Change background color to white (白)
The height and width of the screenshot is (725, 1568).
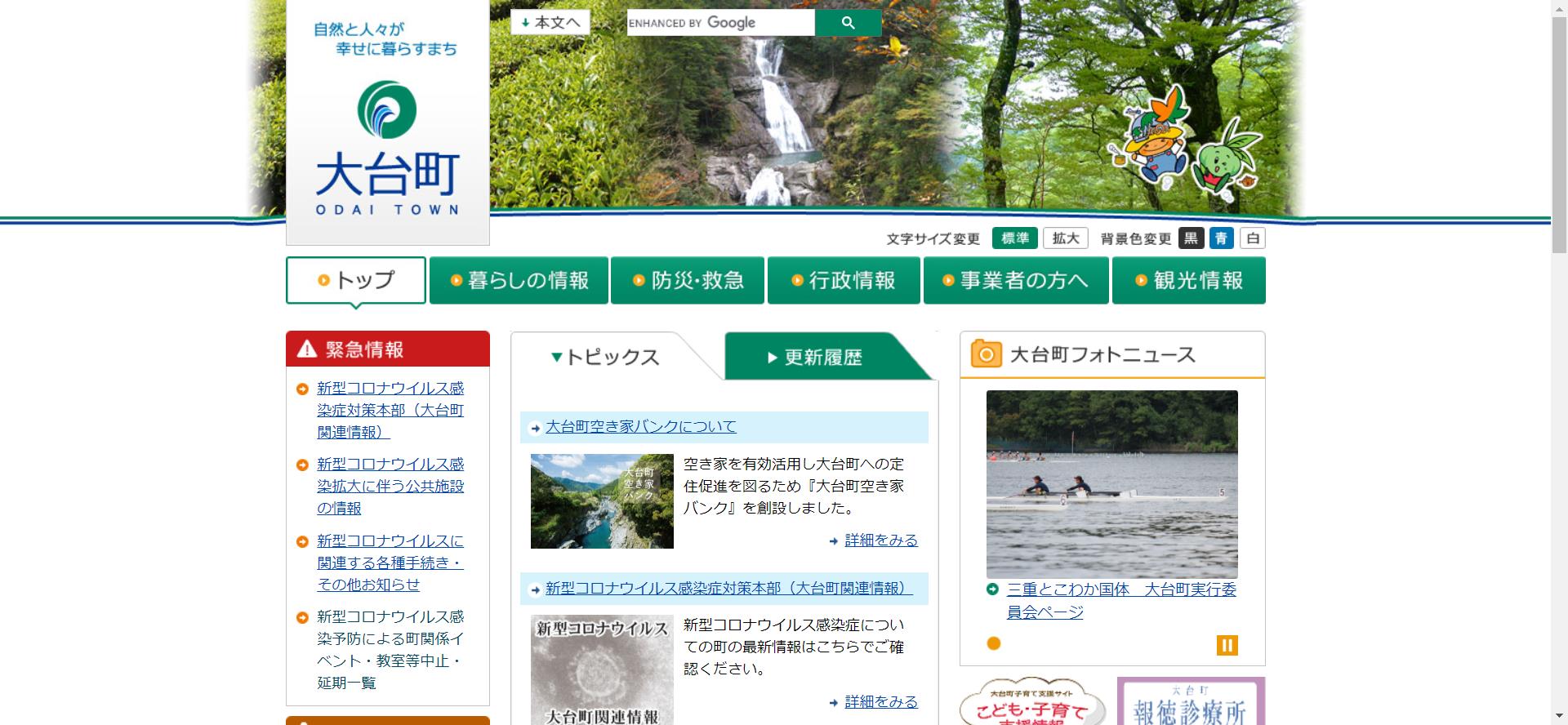1253,238
